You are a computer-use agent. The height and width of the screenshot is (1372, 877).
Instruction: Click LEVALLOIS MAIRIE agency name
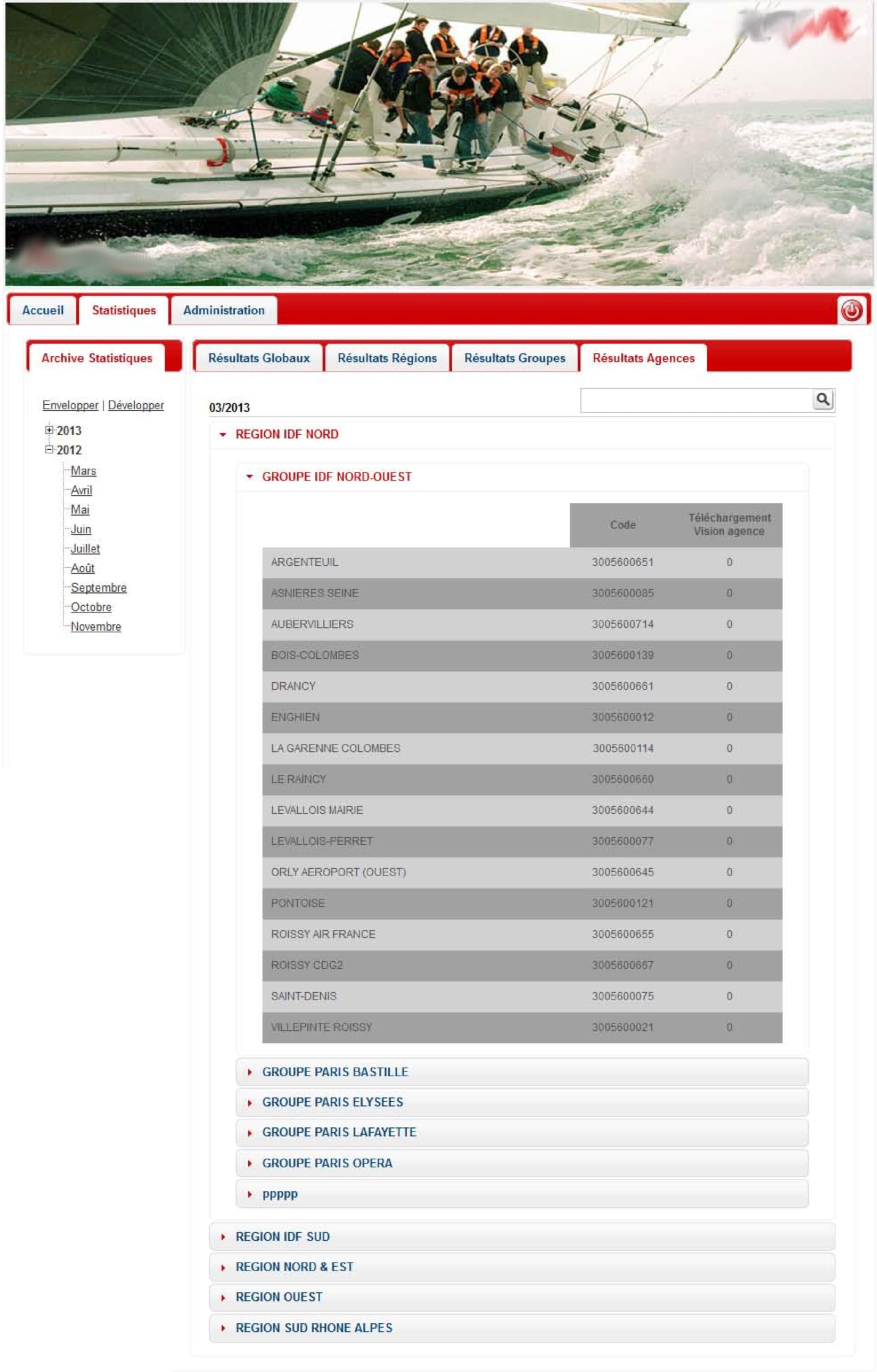point(317,810)
